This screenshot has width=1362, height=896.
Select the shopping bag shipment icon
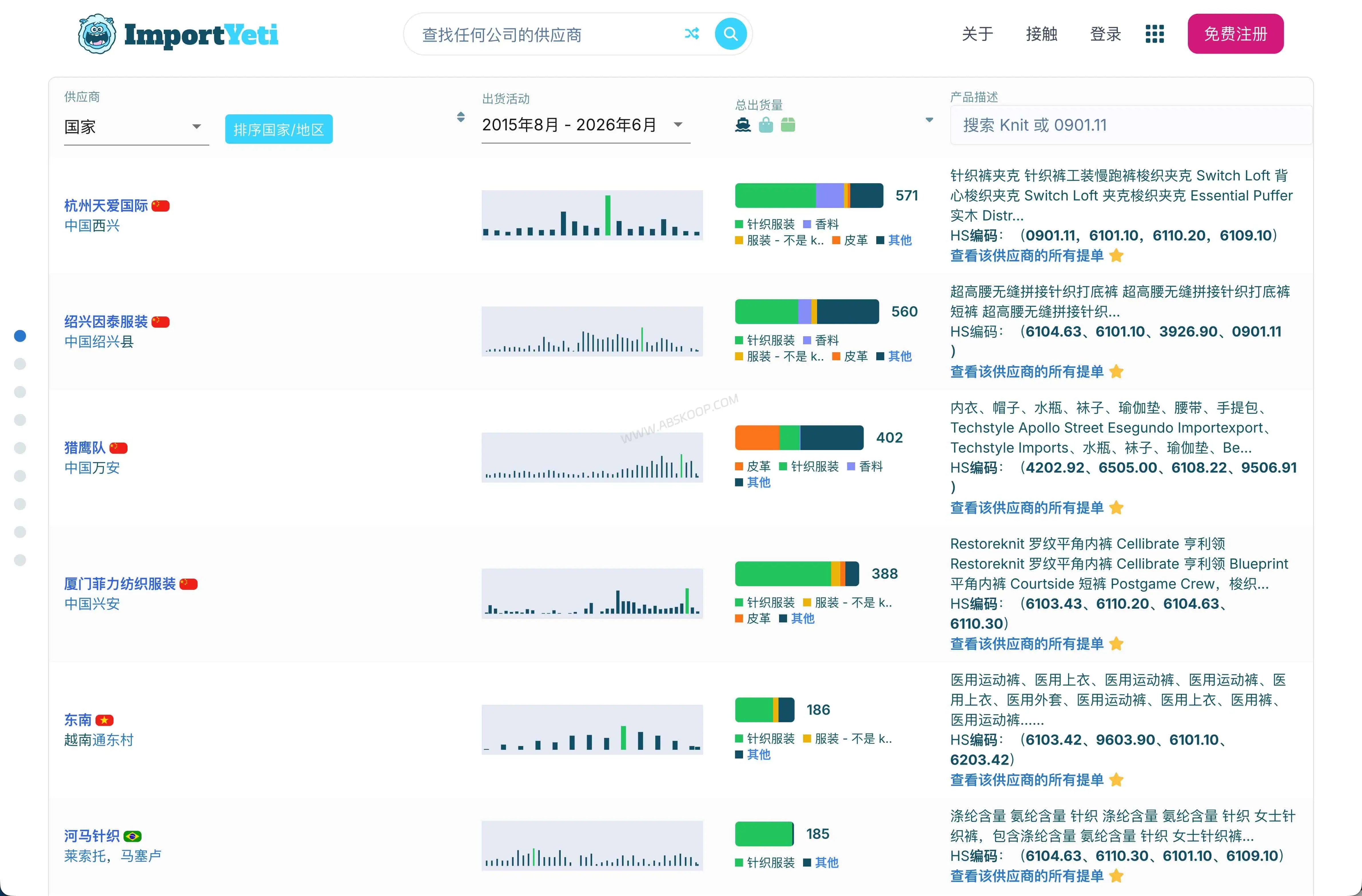766,125
